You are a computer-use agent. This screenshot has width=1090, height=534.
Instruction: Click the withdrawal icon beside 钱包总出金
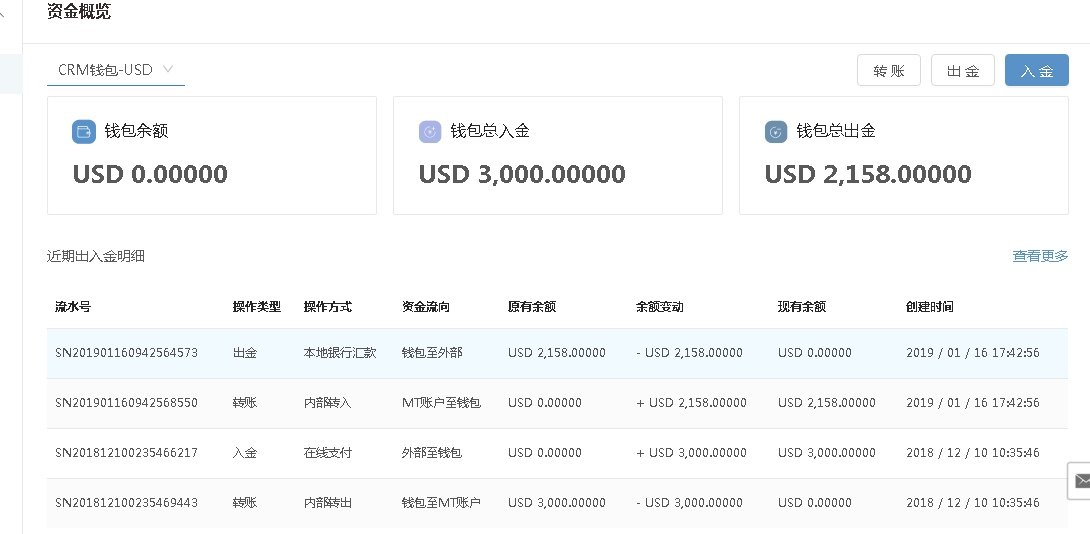(776, 132)
